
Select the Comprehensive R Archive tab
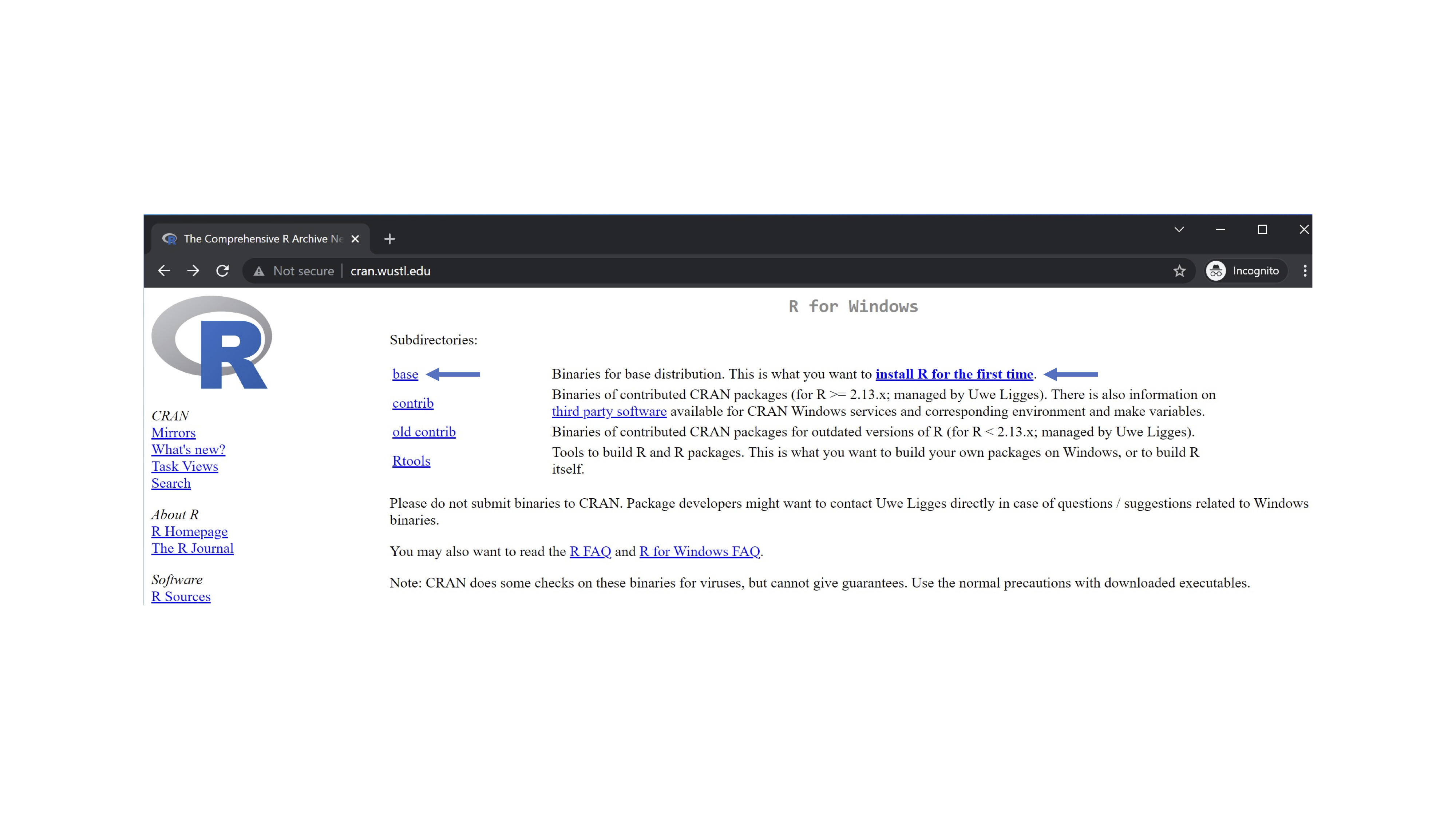(263, 239)
